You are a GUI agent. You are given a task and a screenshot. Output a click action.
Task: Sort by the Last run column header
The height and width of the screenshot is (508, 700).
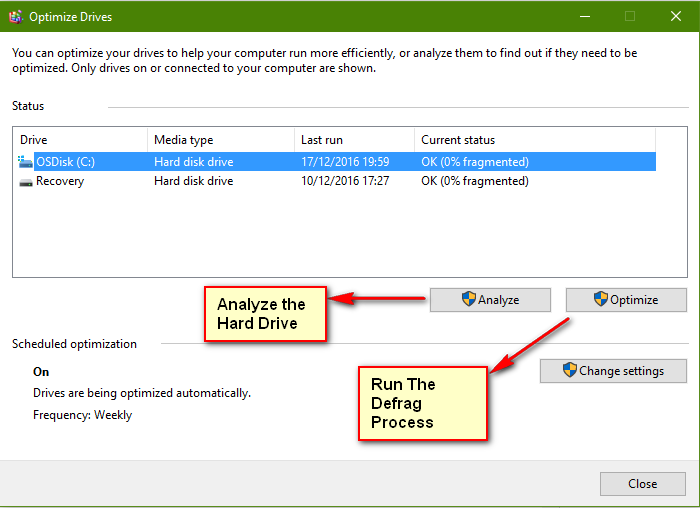(354, 140)
